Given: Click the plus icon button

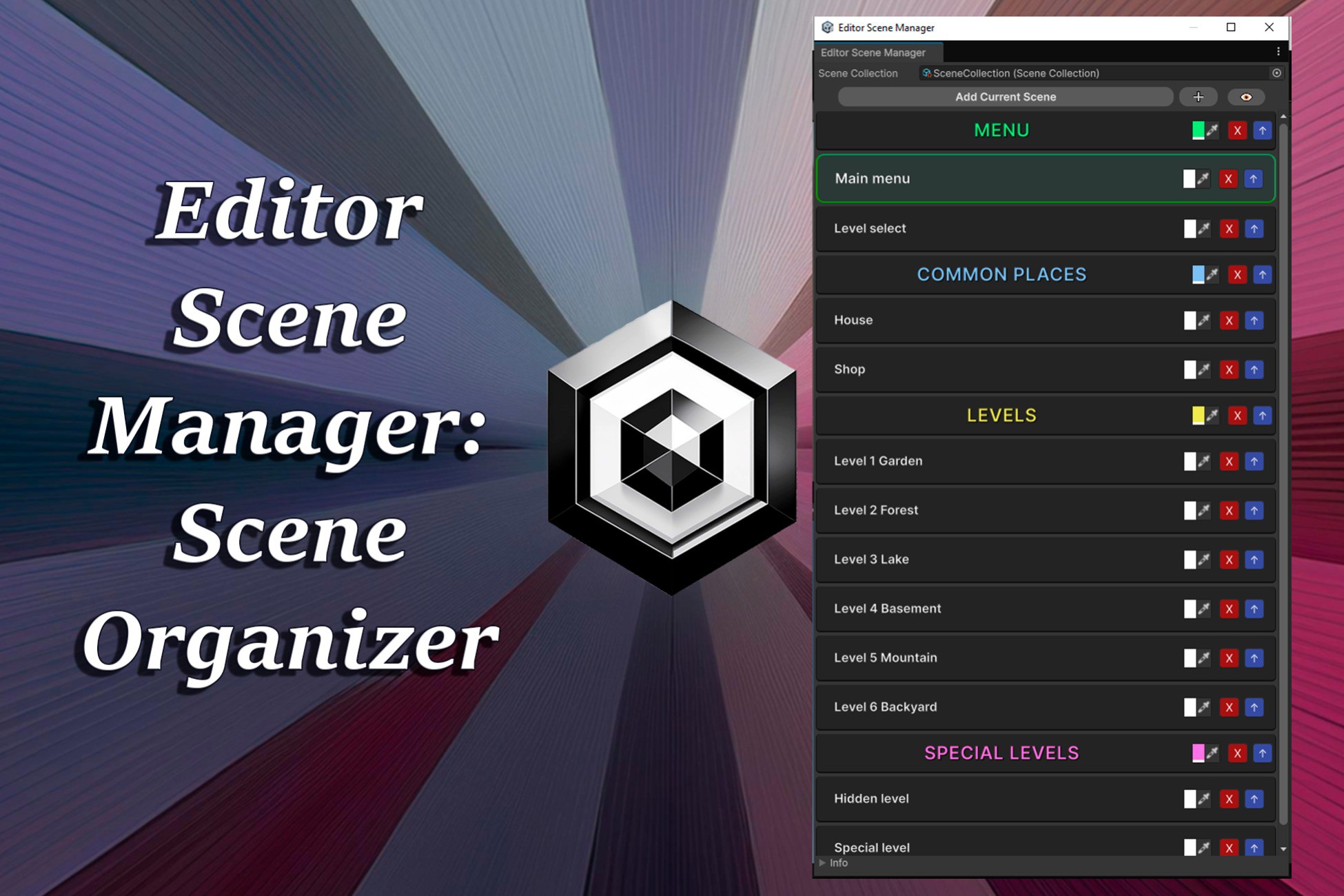Looking at the screenshot, I should click(x=1198, y=97).
